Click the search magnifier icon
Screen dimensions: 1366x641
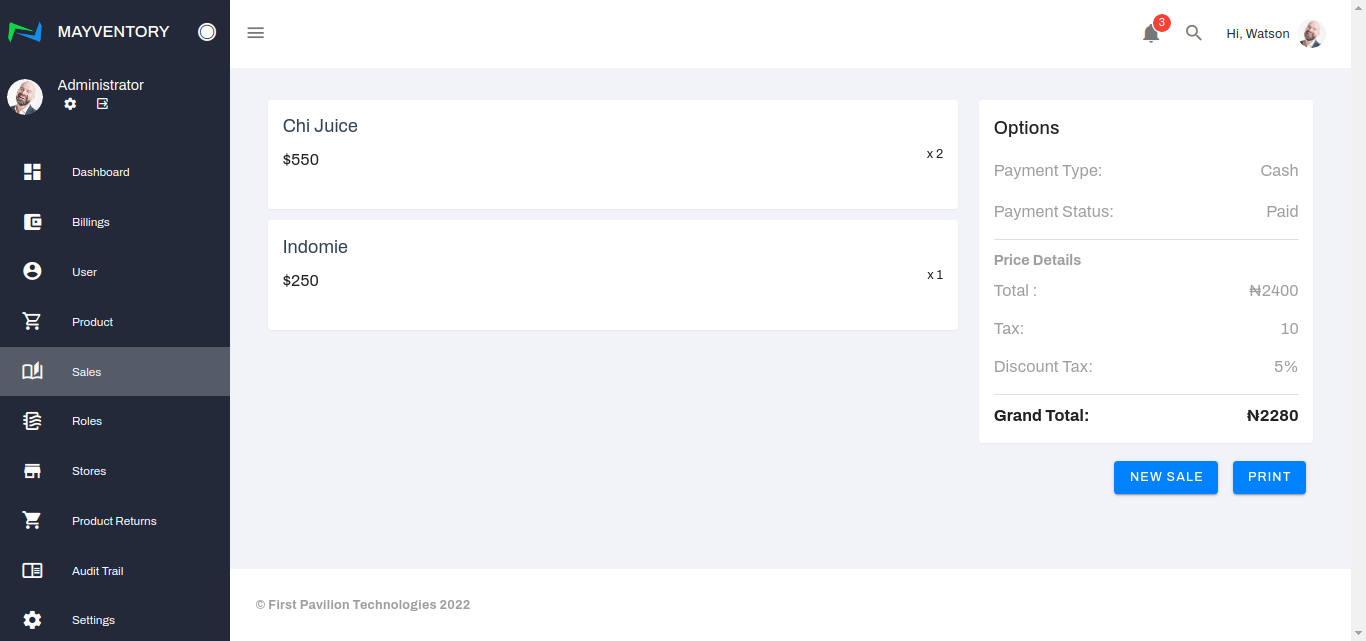pyautogui.click(x=1193, y=33)
